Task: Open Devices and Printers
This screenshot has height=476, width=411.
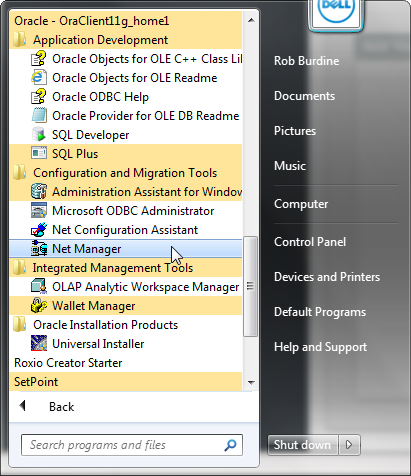Action: click(x=327, y=277)
